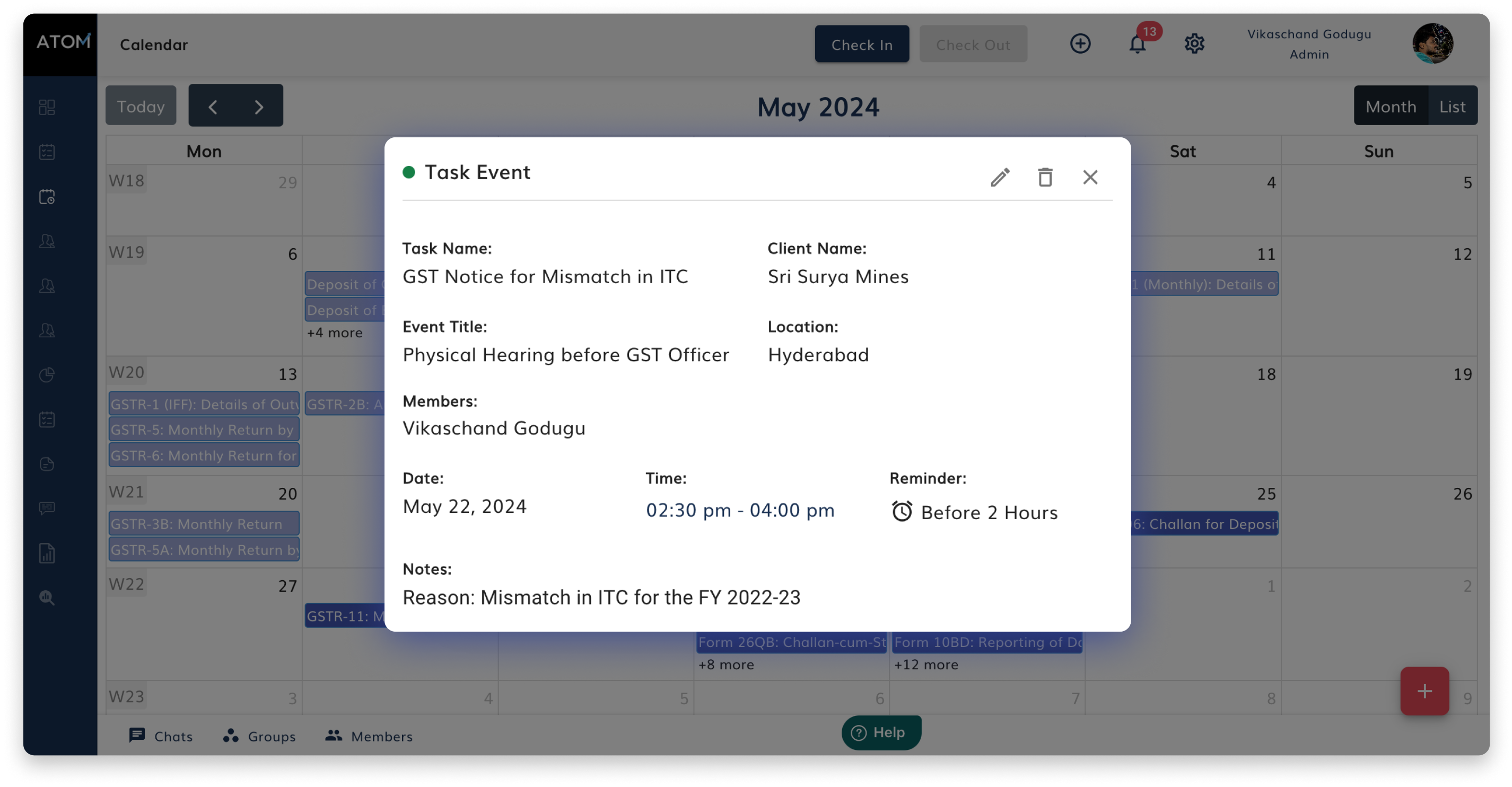Open GSTR-1 (IFF) event on May 13
The image size is (1512, 787).
click(204, 404)
